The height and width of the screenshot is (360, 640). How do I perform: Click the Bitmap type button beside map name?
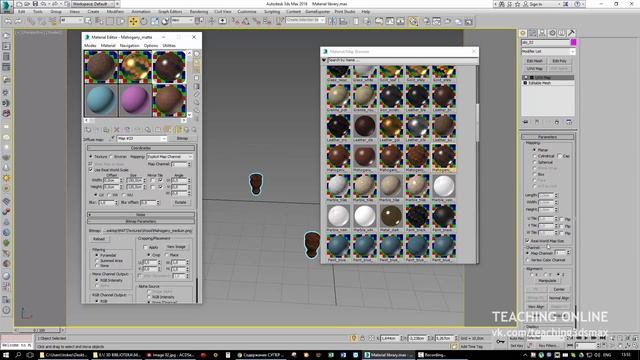tap(182, 139)
